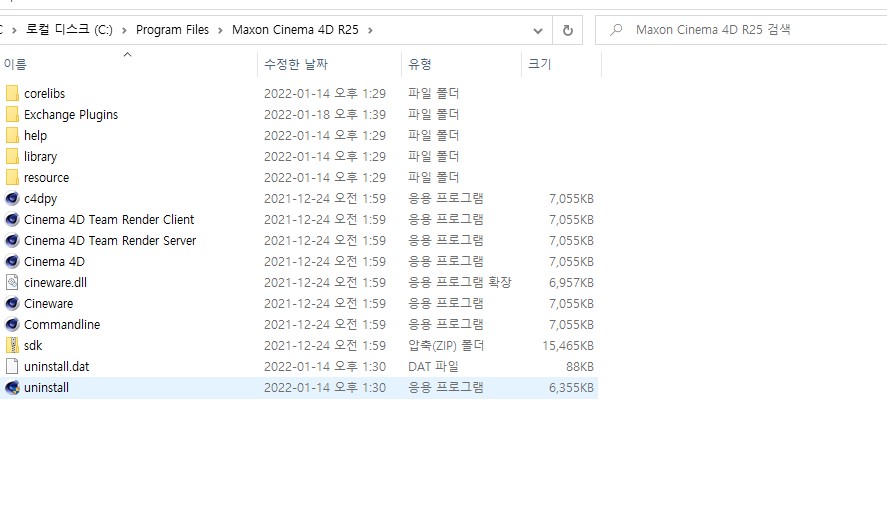
Task: Click Maxon Cinema 4D R25 breadcrumb
Action: pyautogui.click(x=295, y=29)
